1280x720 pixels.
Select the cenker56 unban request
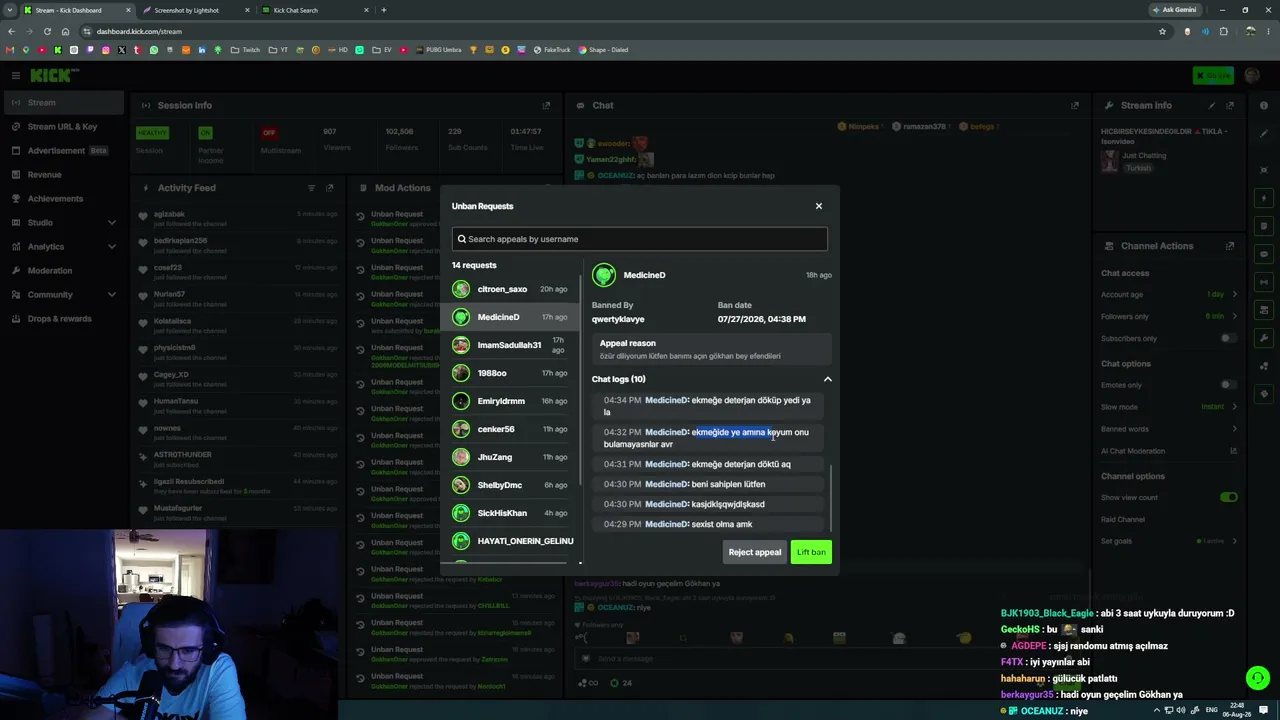(510, 429)
